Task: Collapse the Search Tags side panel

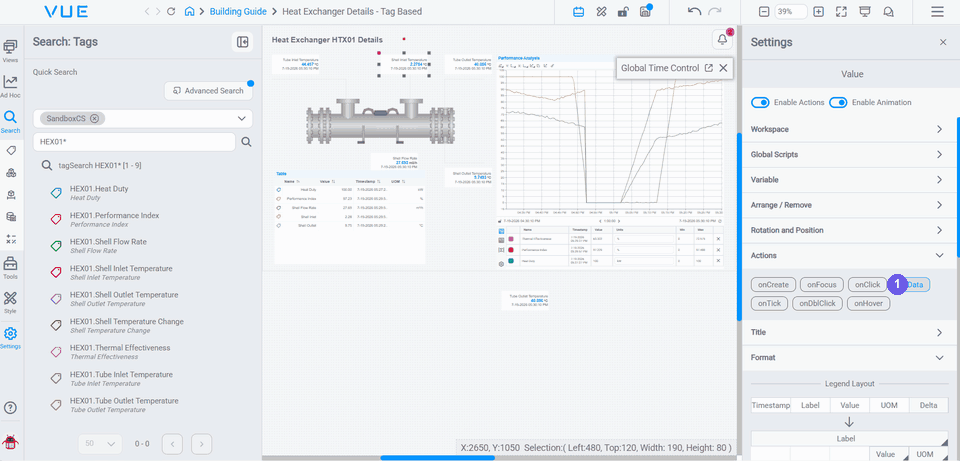Action: tap(242, 42)
